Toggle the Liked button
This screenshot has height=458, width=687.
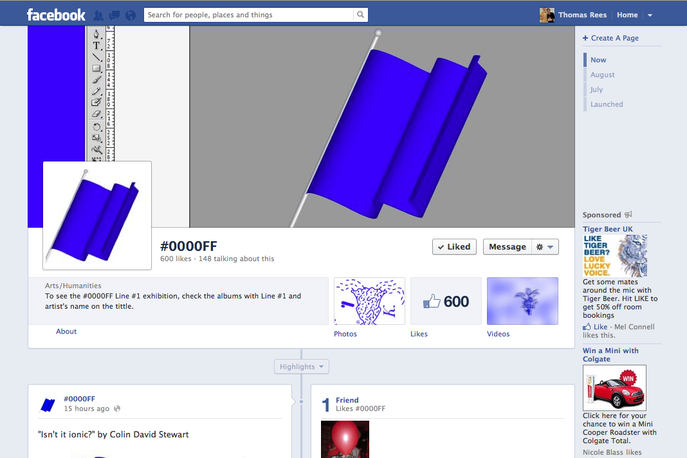pos(454,247)
